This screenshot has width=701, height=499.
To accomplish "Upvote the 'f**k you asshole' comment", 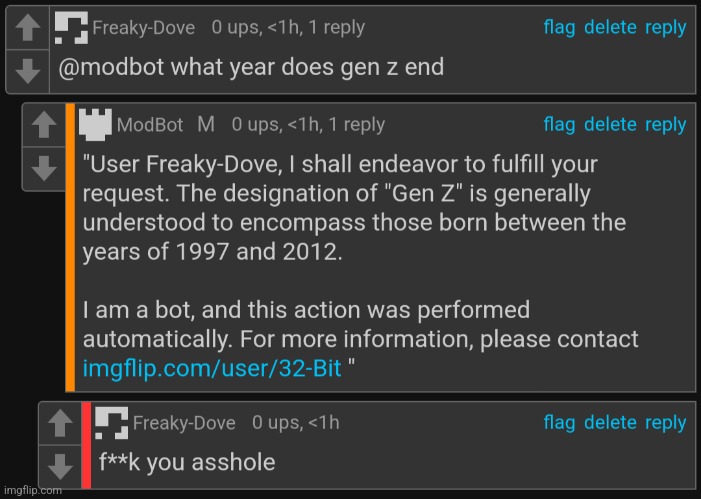I will click(60, 423).
